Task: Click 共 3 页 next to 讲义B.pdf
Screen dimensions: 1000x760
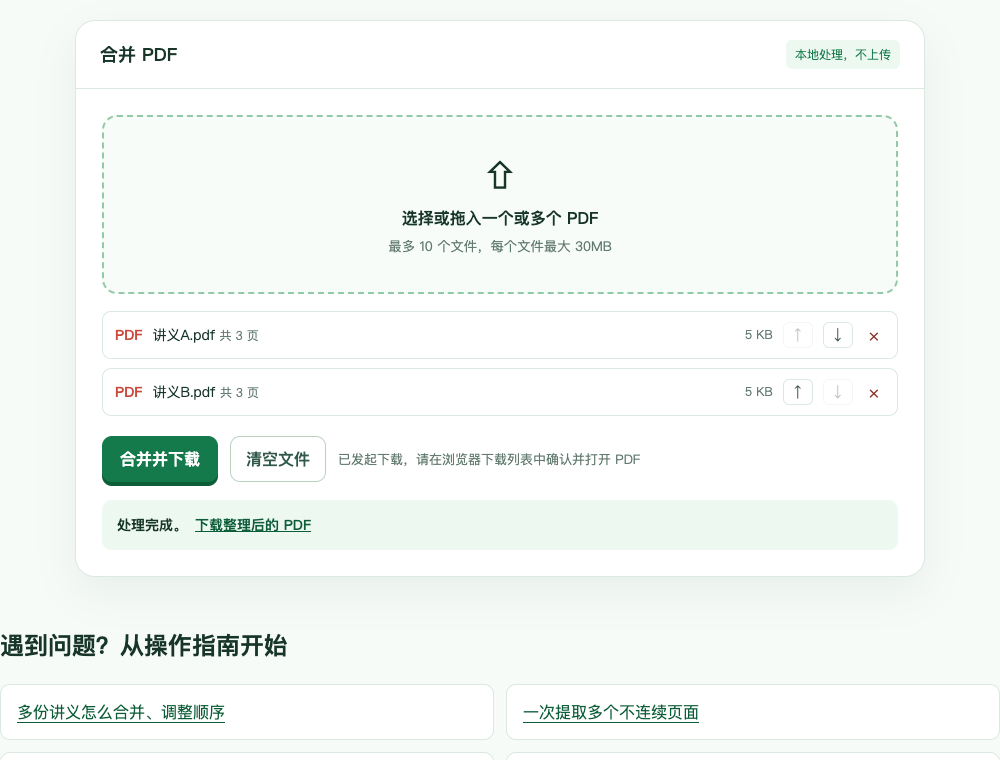Action: pos(239,393)
